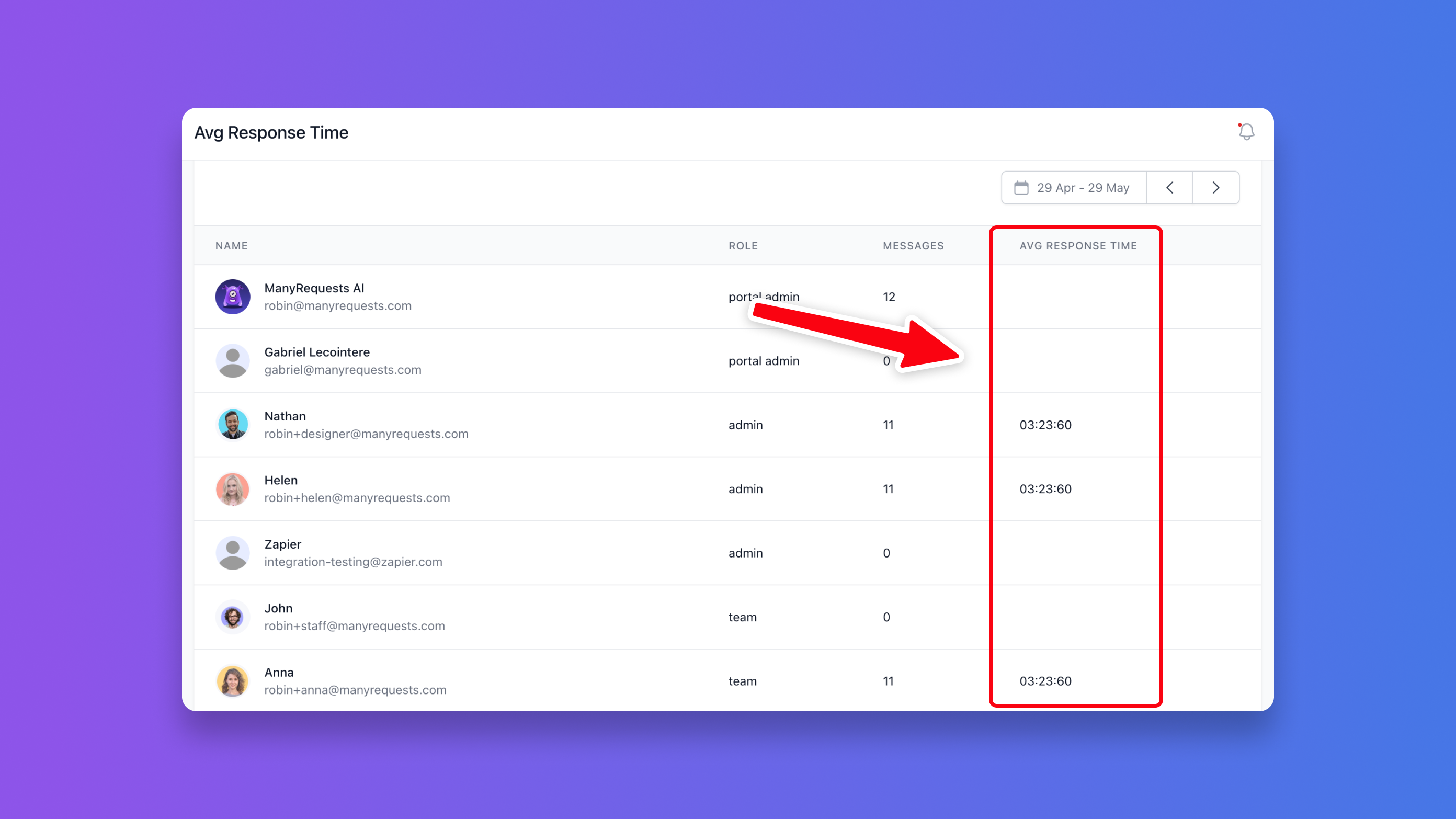Click Nathan's message count 11
This screenshot has width=1456, height=819.
[889, 425]
